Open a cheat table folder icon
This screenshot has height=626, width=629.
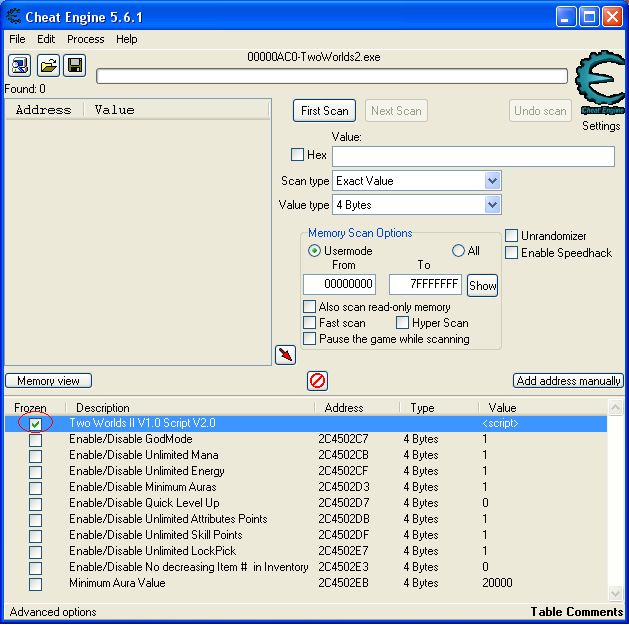pyautogui.click(x=48, y=65)
